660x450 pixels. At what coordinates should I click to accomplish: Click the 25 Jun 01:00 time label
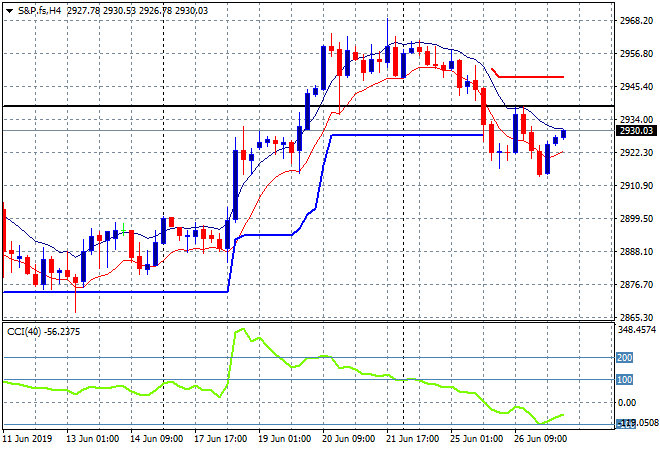pyautogui.click(x=477, y=439)
